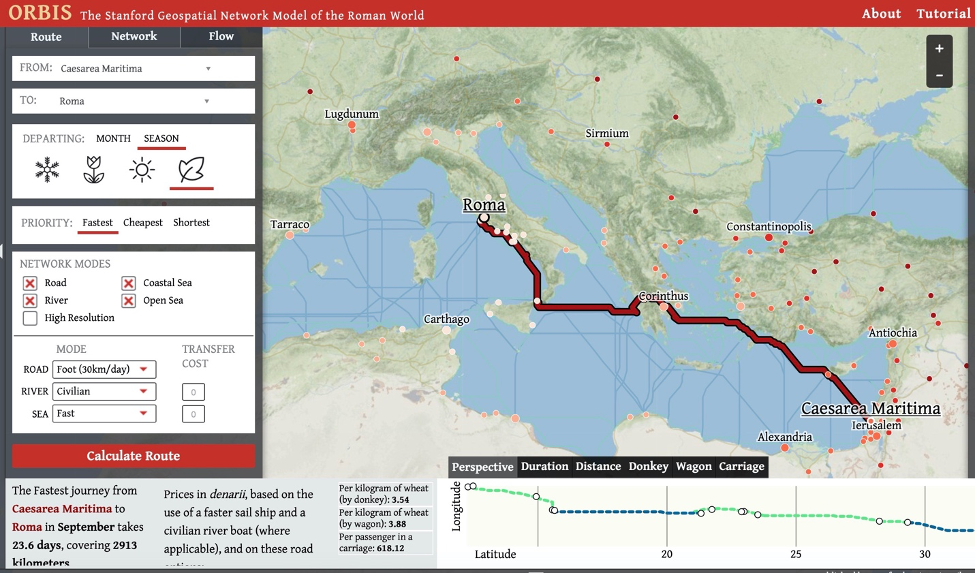The image size is (977, 575).
Task: Open the SEA mode dropdown Fast
Action: 104,414
